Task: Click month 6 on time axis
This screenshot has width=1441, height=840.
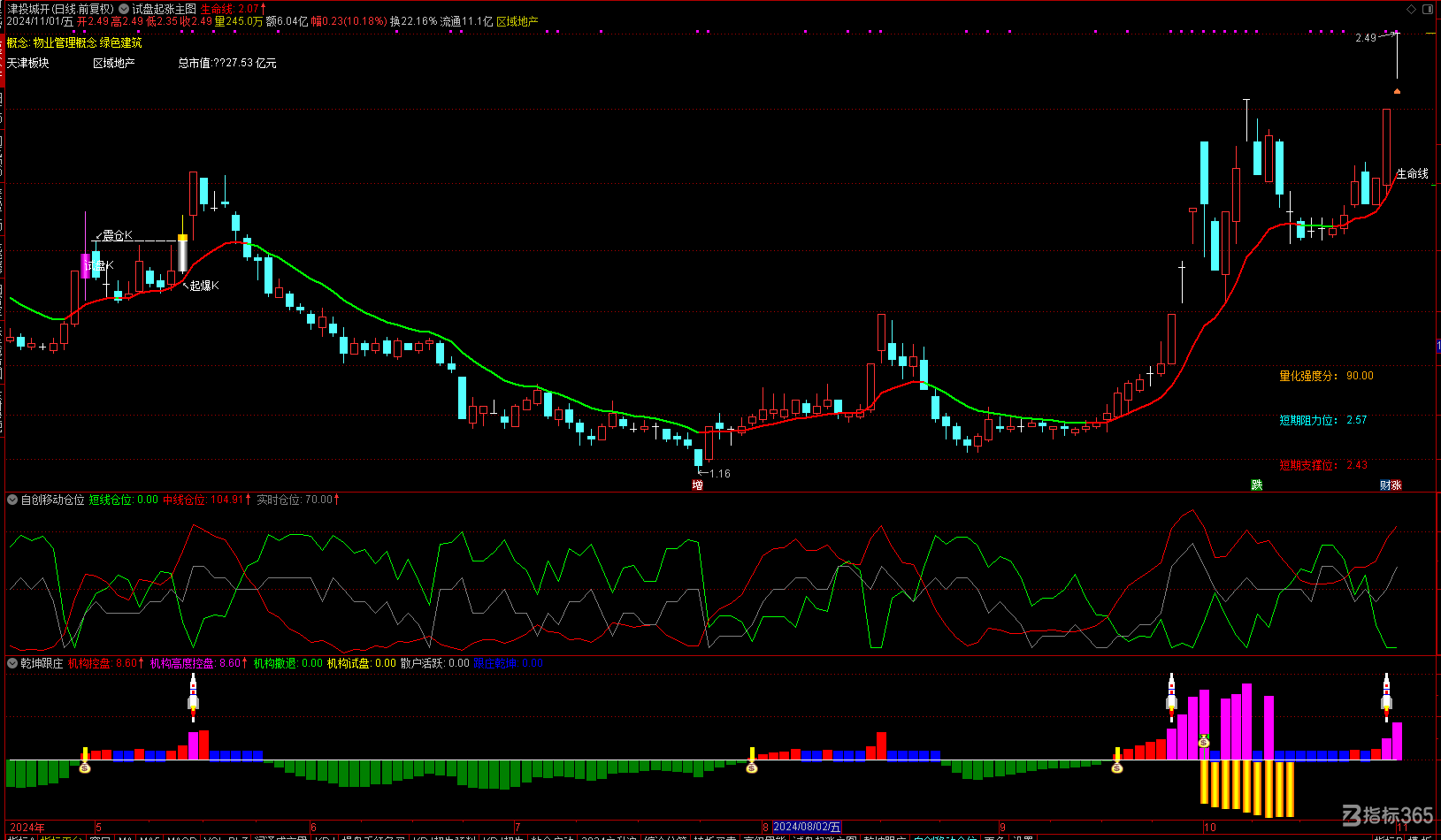Action: point(313,828)
